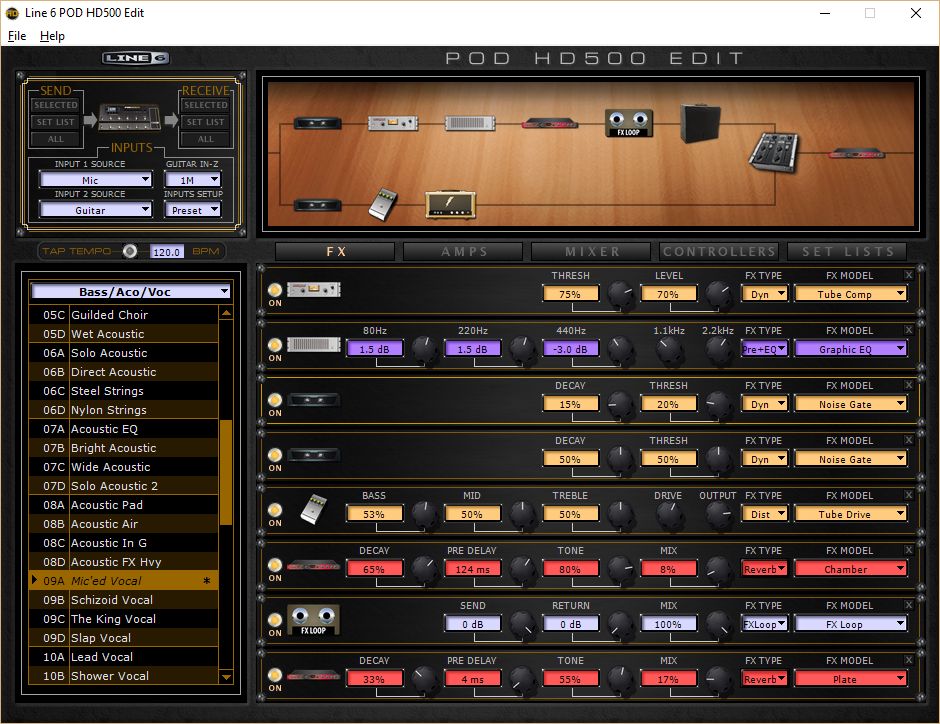This screenshot has width=940, height=724.
Task: Remove the Tube Comp effect with its X
Action: [909, 274]
